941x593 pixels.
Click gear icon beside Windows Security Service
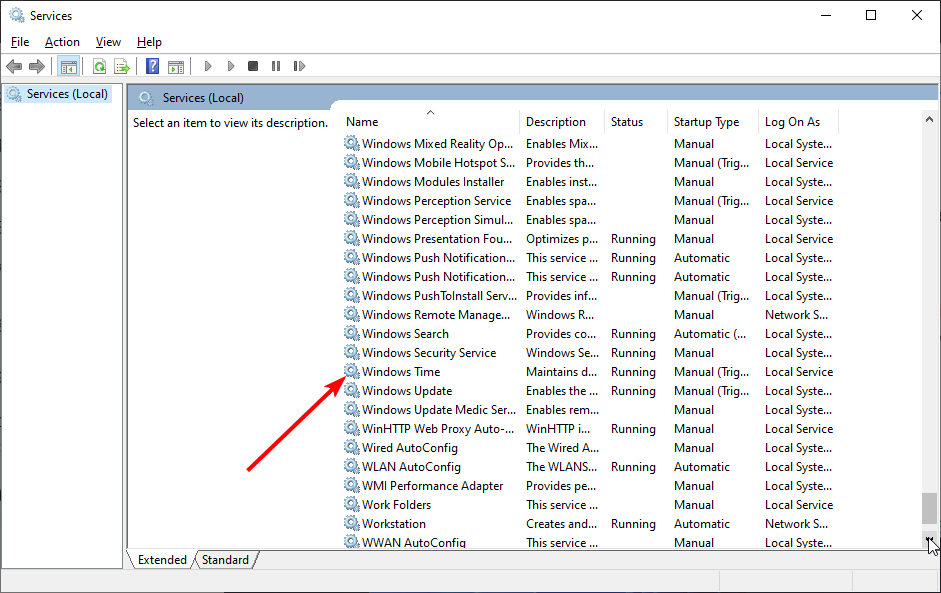352,353
